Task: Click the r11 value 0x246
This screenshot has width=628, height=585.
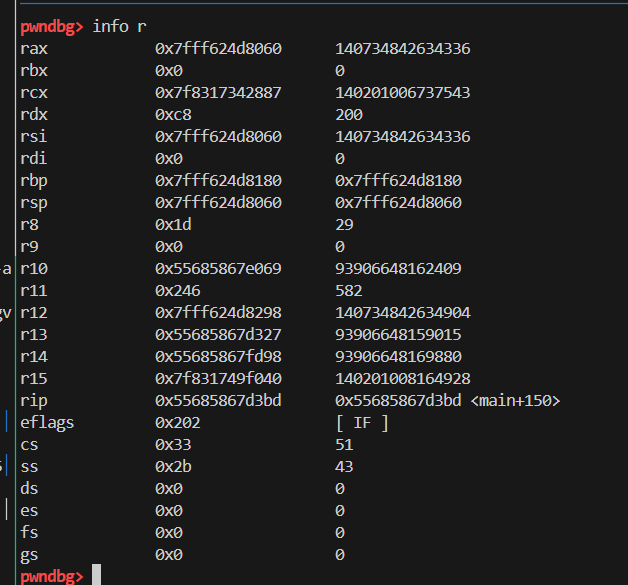Action: [178, 290]
